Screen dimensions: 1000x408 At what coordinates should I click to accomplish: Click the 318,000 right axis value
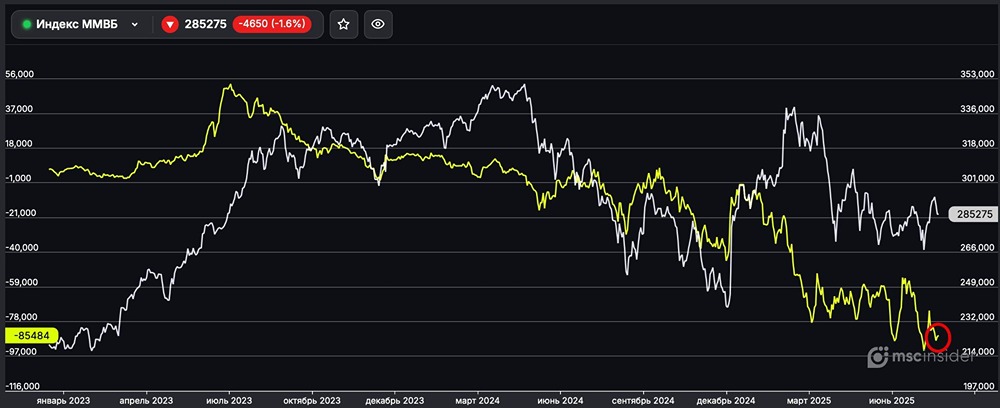[x=977, y=144]
